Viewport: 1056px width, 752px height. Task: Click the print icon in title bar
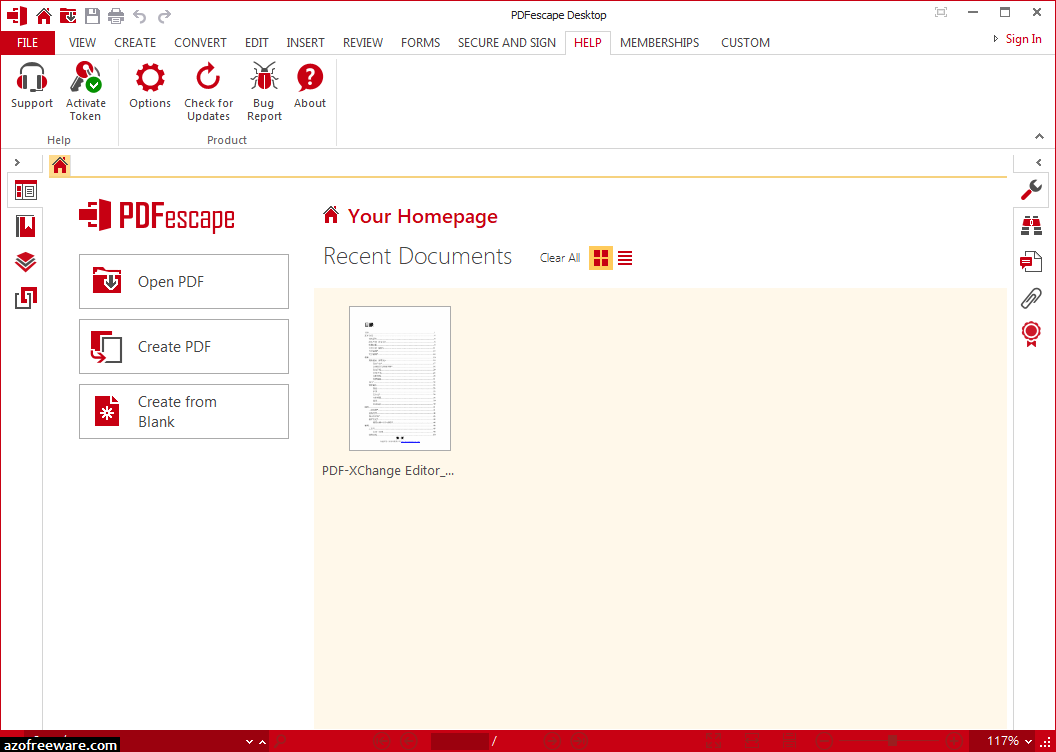(x=116, y=15)
